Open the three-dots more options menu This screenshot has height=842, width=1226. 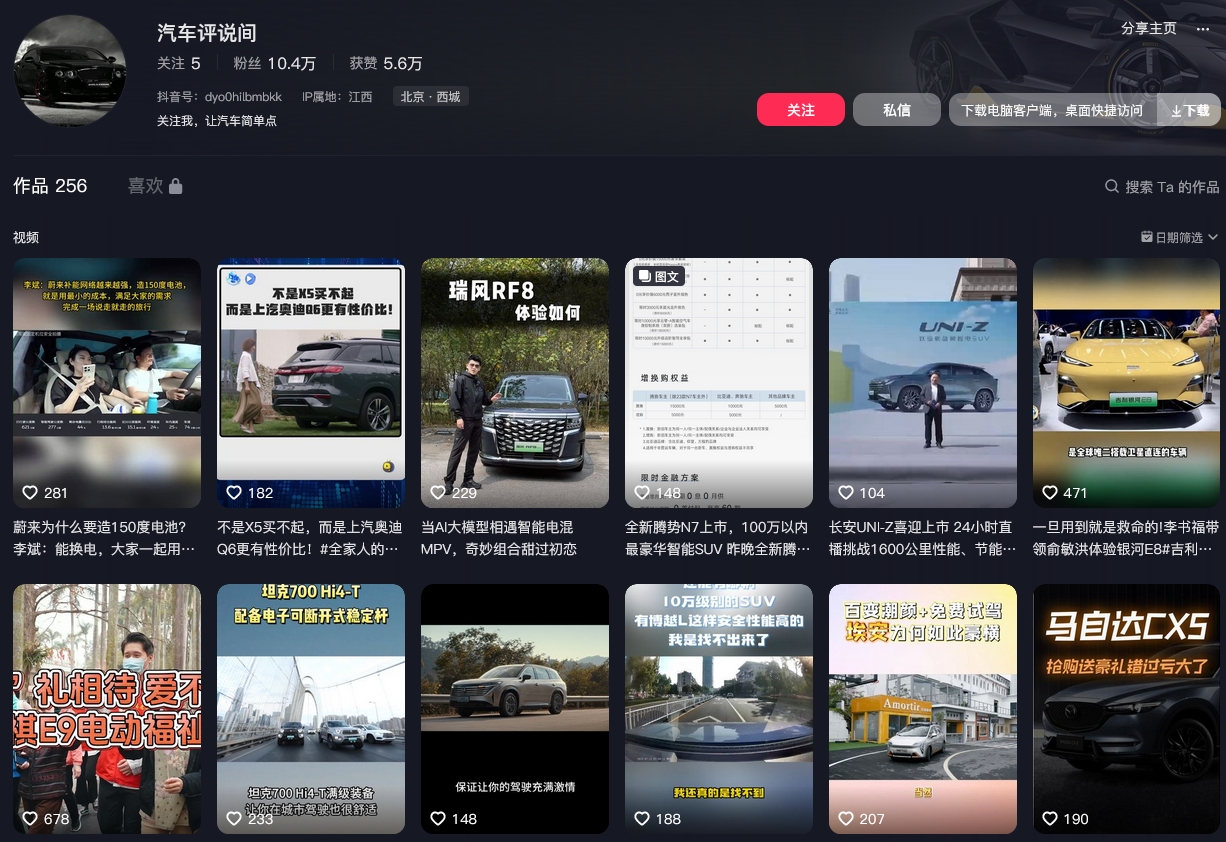(1203, 29)
